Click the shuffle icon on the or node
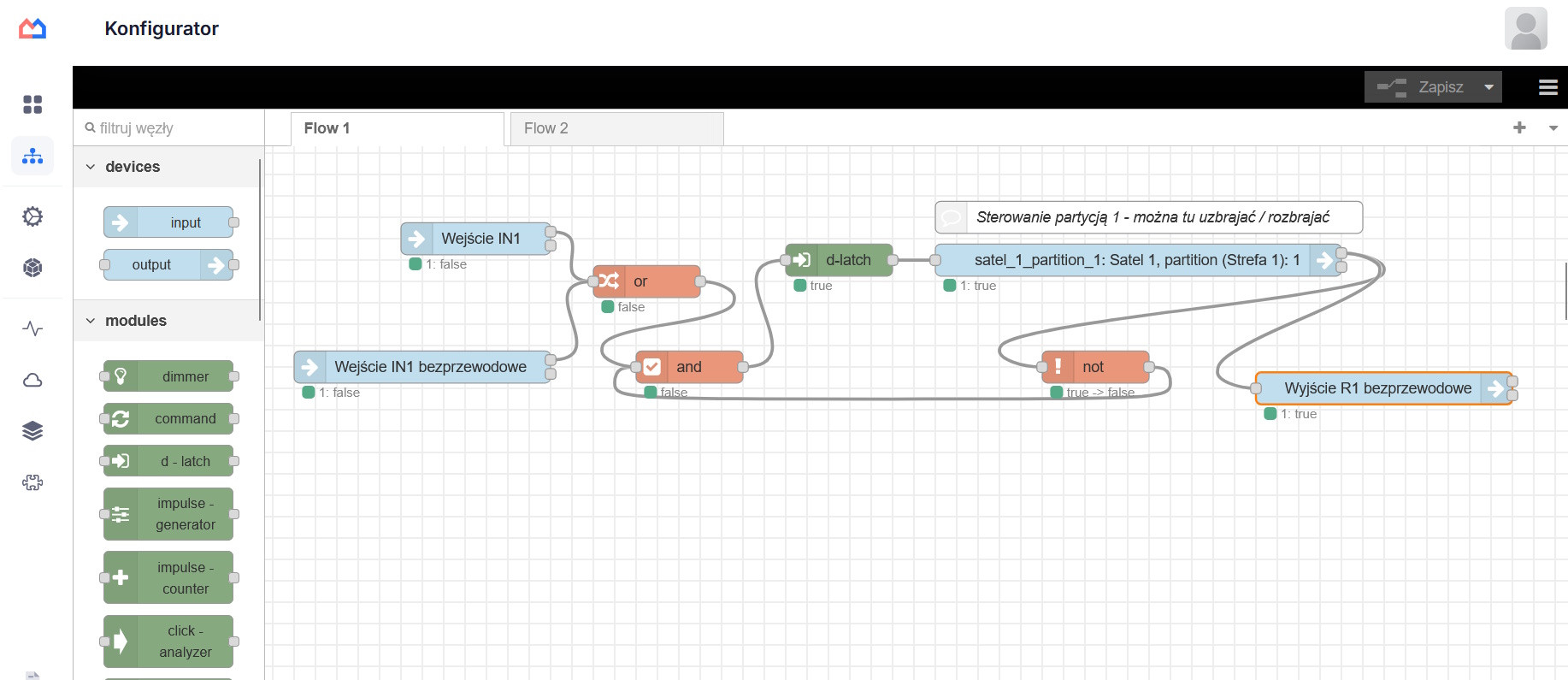 coord(609,281)
